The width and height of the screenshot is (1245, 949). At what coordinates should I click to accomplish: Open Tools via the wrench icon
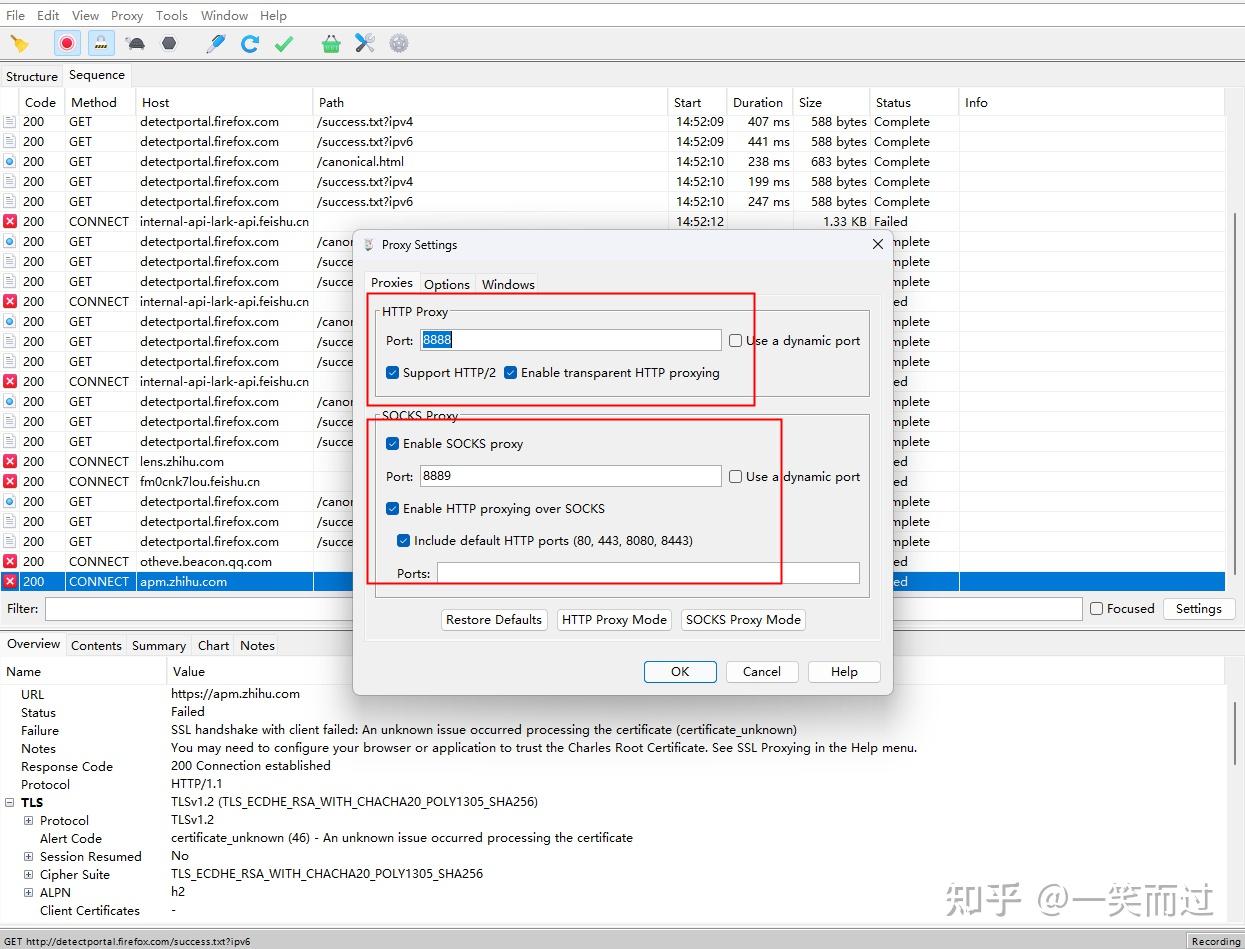click(365, 44)
